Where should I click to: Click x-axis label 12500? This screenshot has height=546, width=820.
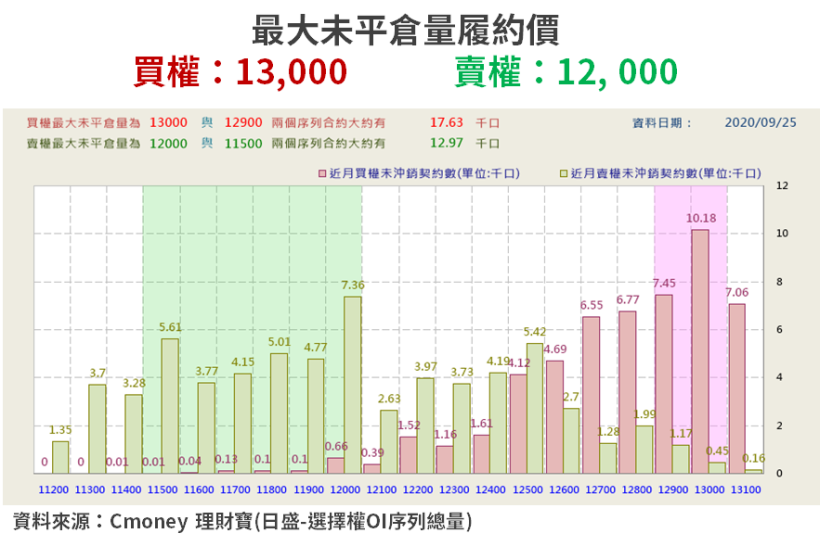coord(528,490)
